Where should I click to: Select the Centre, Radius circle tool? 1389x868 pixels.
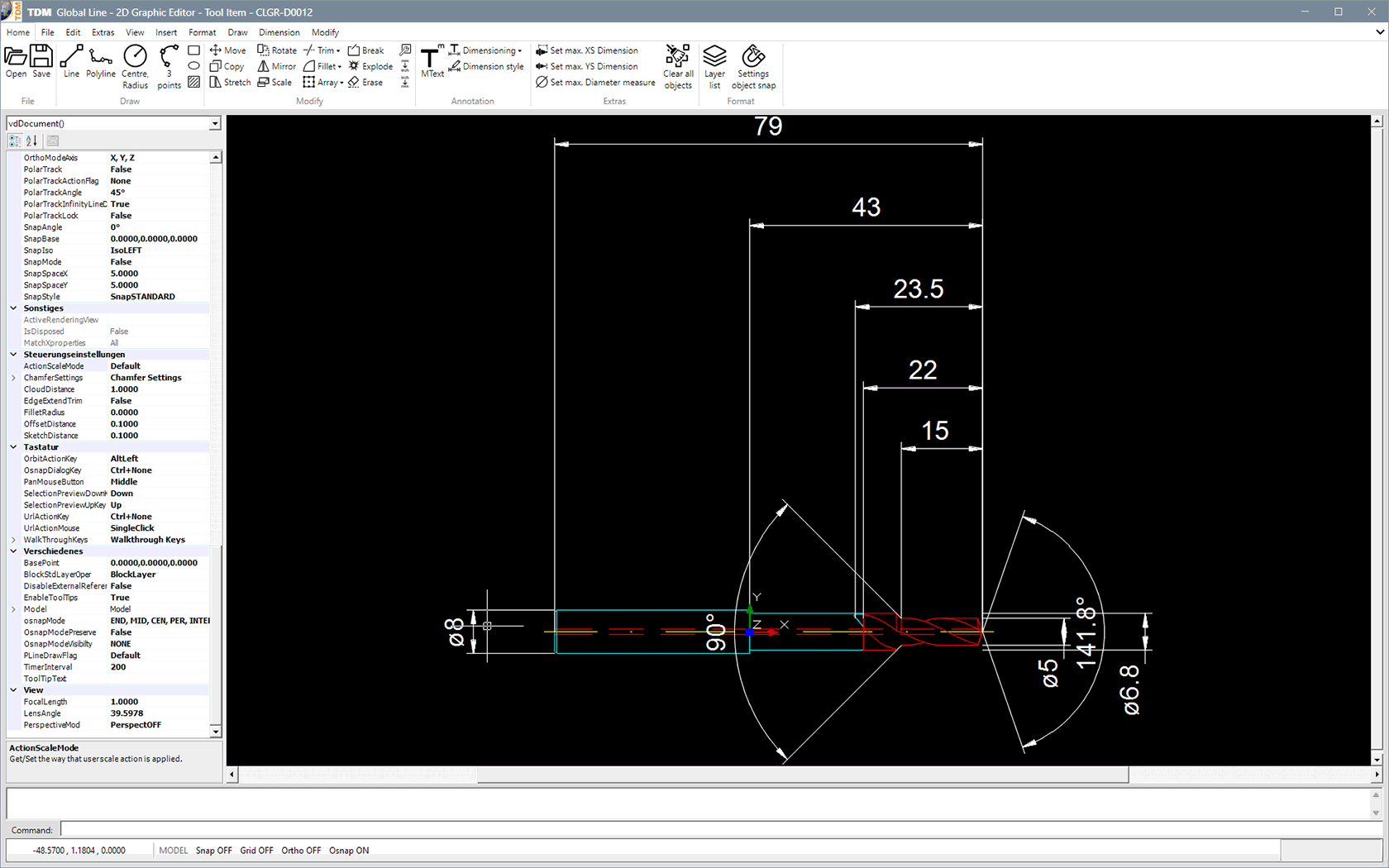135,67
